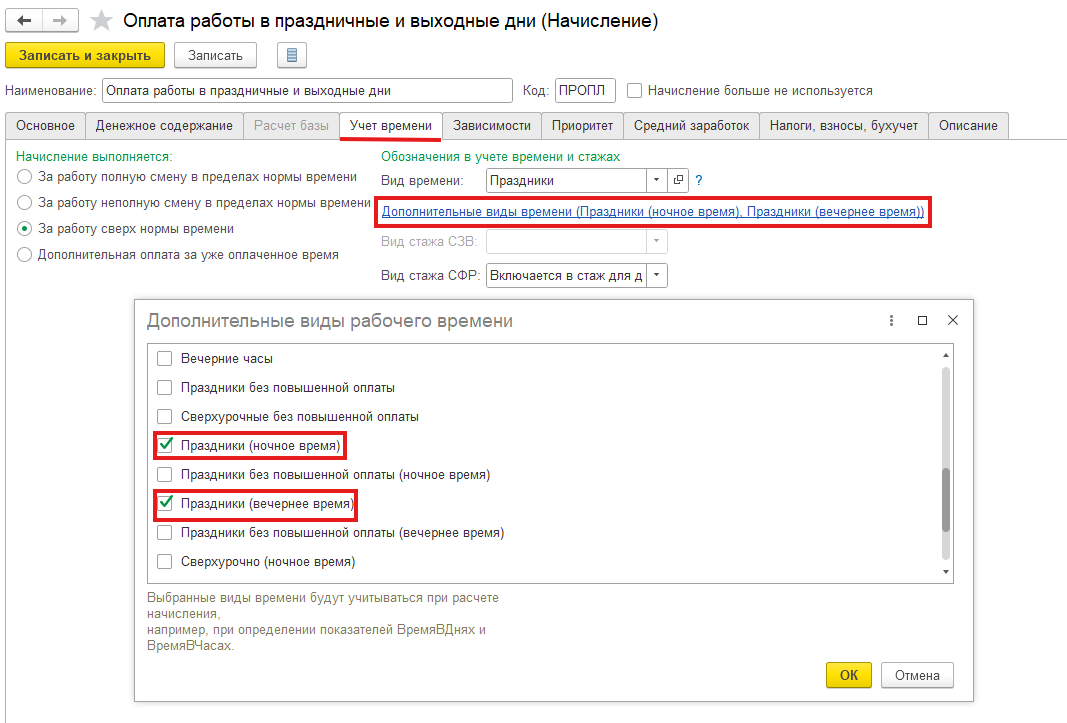Image resolution: width=1067 pixels, height=723 pixels.
Task: Click the Вид времени field showing Праздники
Action: (x=566, y=180)
